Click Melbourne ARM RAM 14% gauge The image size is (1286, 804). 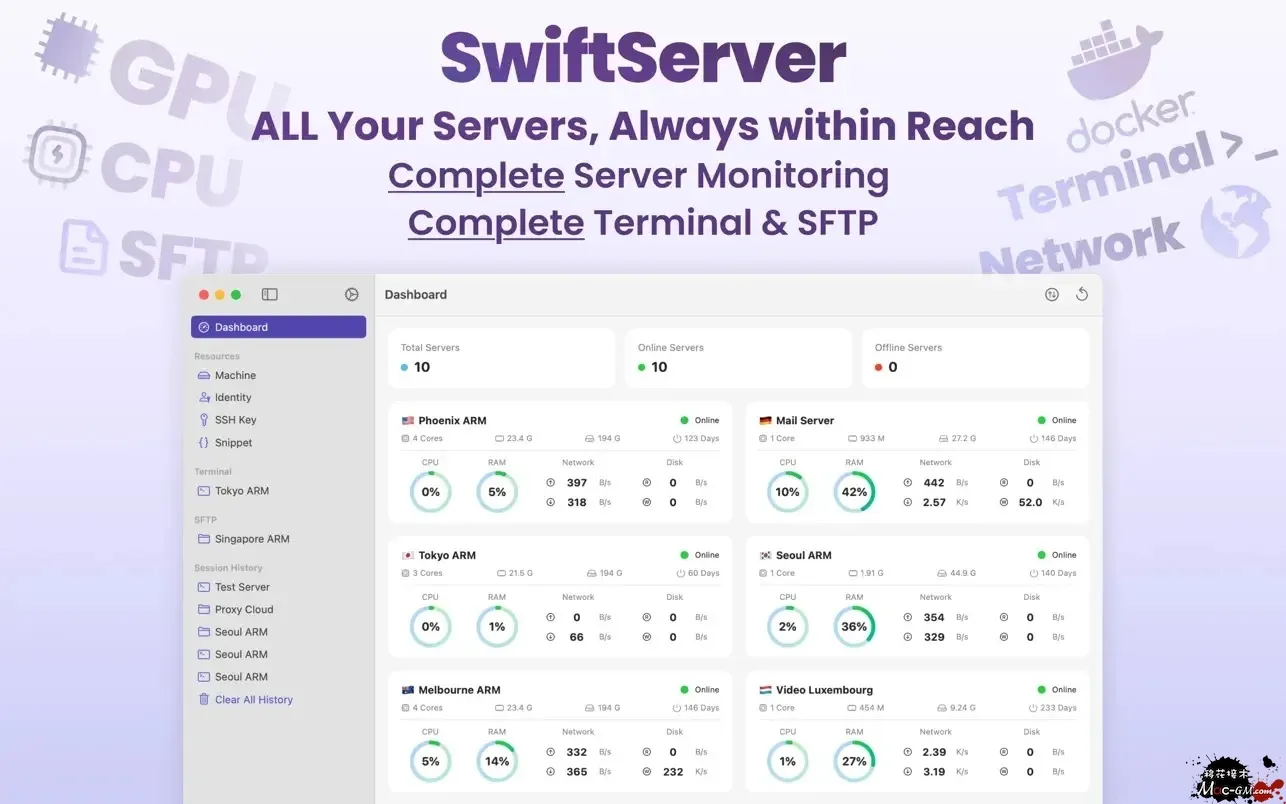pos(497,761)
